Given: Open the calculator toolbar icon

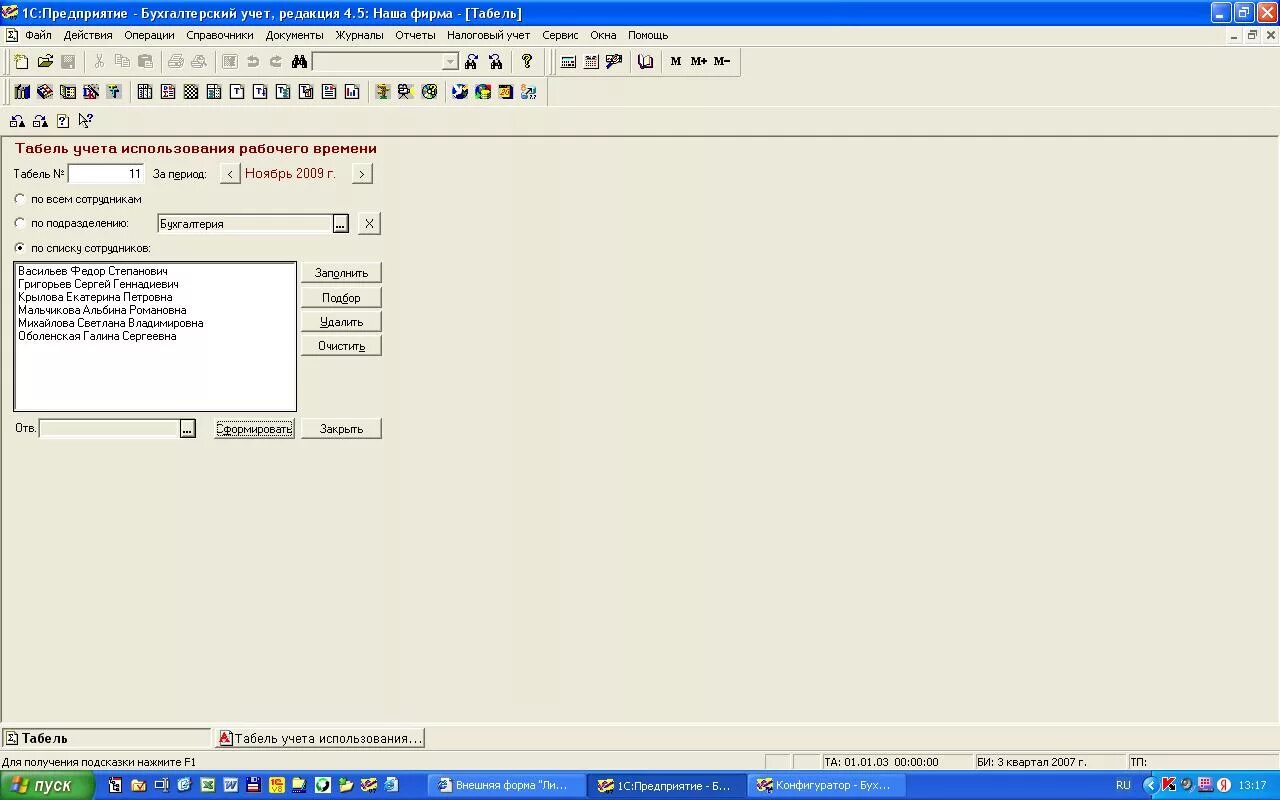Looking at the screenshot, I should point(568,61).
